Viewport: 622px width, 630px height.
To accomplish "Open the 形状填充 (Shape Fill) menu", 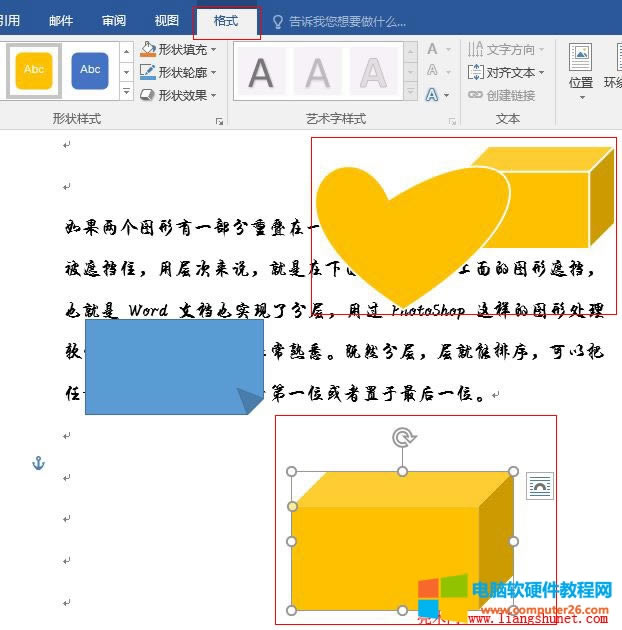I will tap(178, 49).
